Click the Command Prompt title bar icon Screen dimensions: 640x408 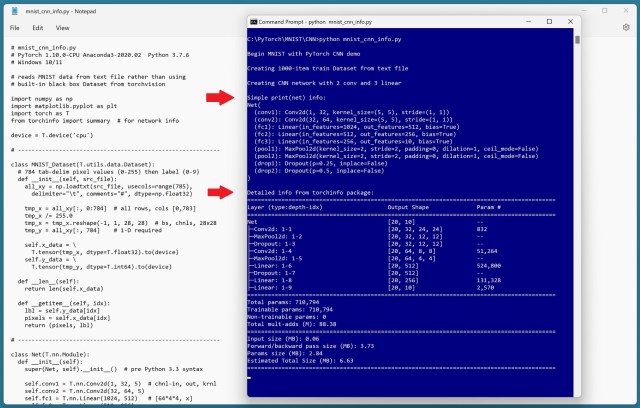tap(252, 20)
